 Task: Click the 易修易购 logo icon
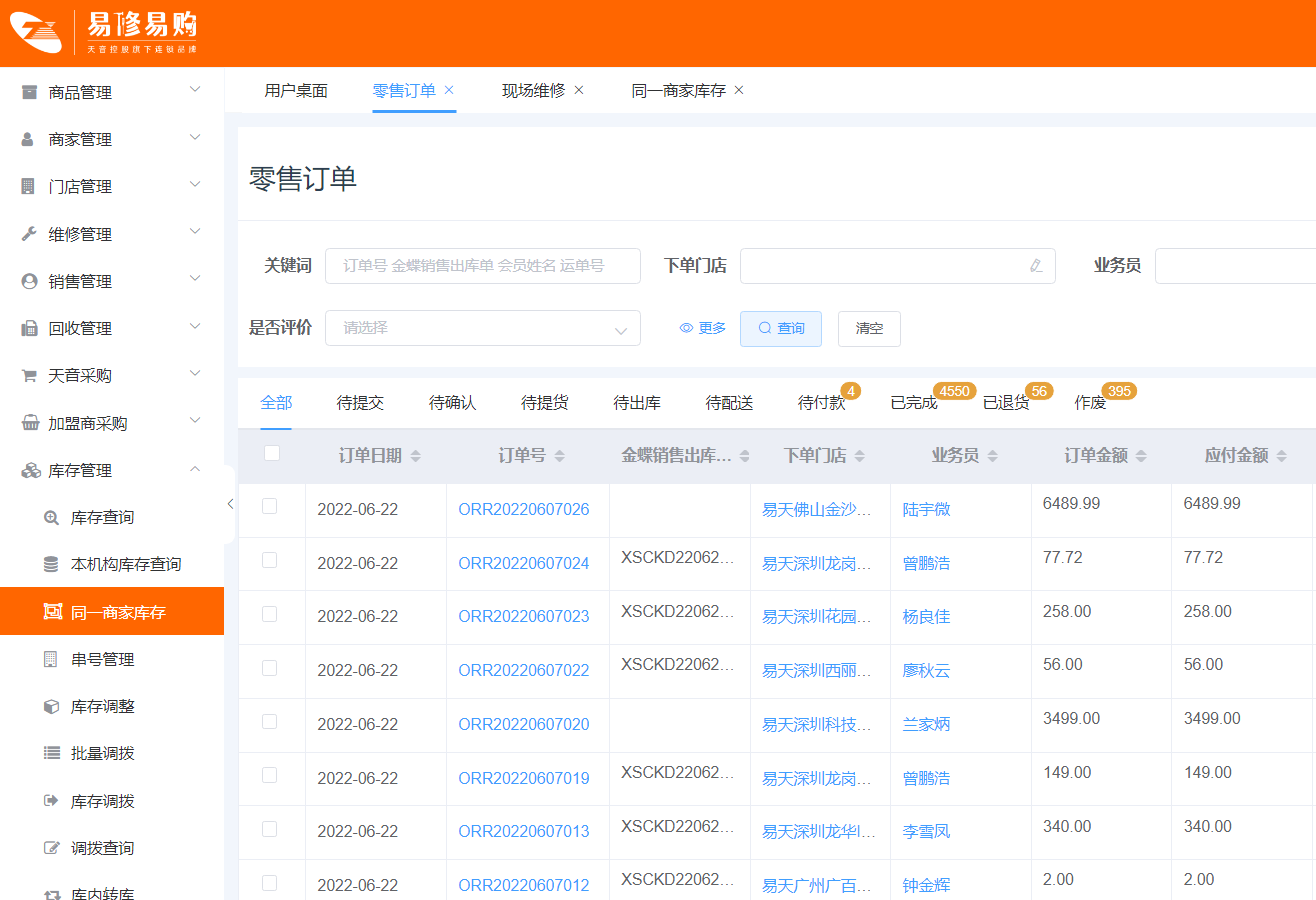[36, 33]
